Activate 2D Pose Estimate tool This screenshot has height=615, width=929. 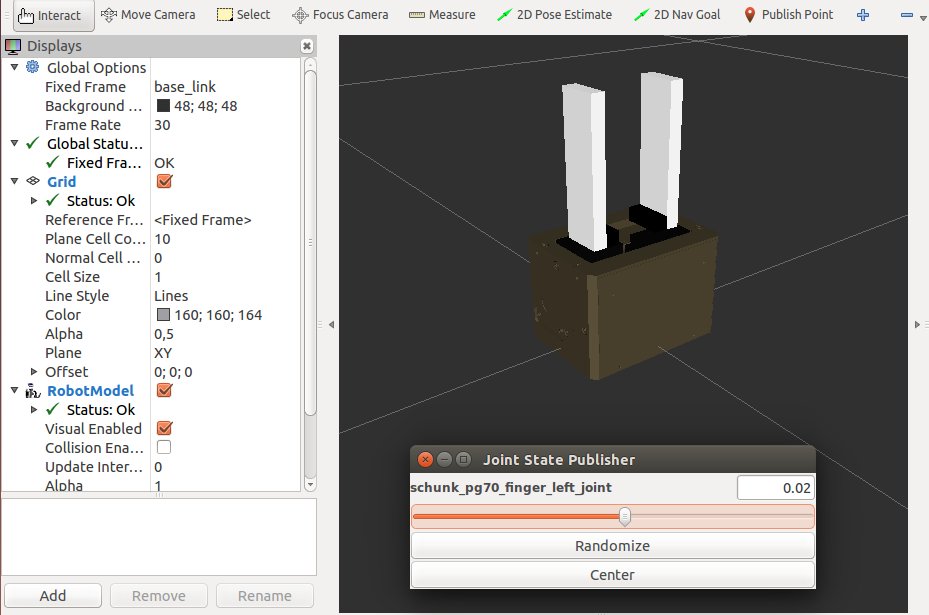pos(556,15)
